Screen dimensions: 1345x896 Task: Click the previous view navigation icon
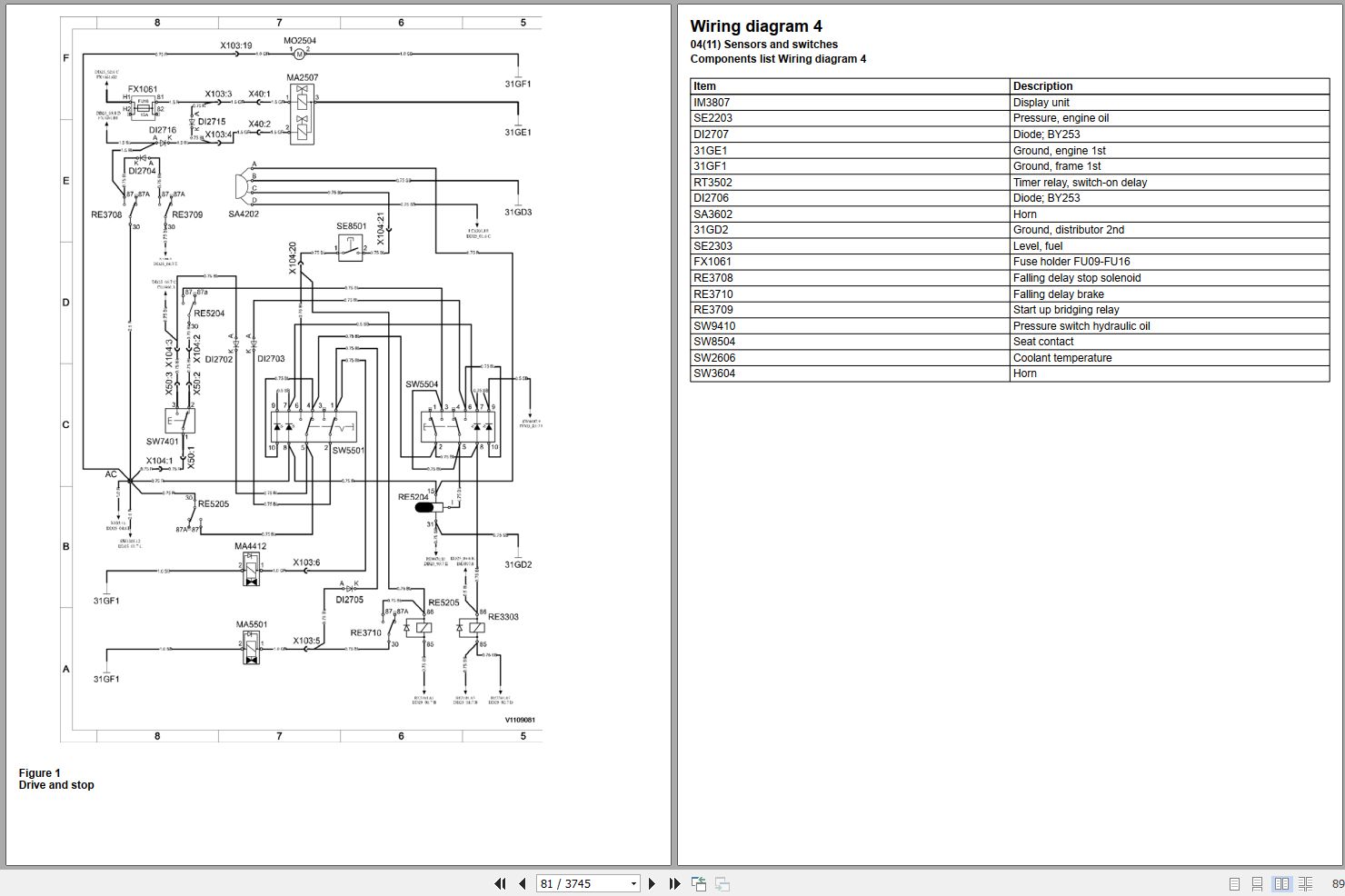pyautogui.click(x=699, y=883)
